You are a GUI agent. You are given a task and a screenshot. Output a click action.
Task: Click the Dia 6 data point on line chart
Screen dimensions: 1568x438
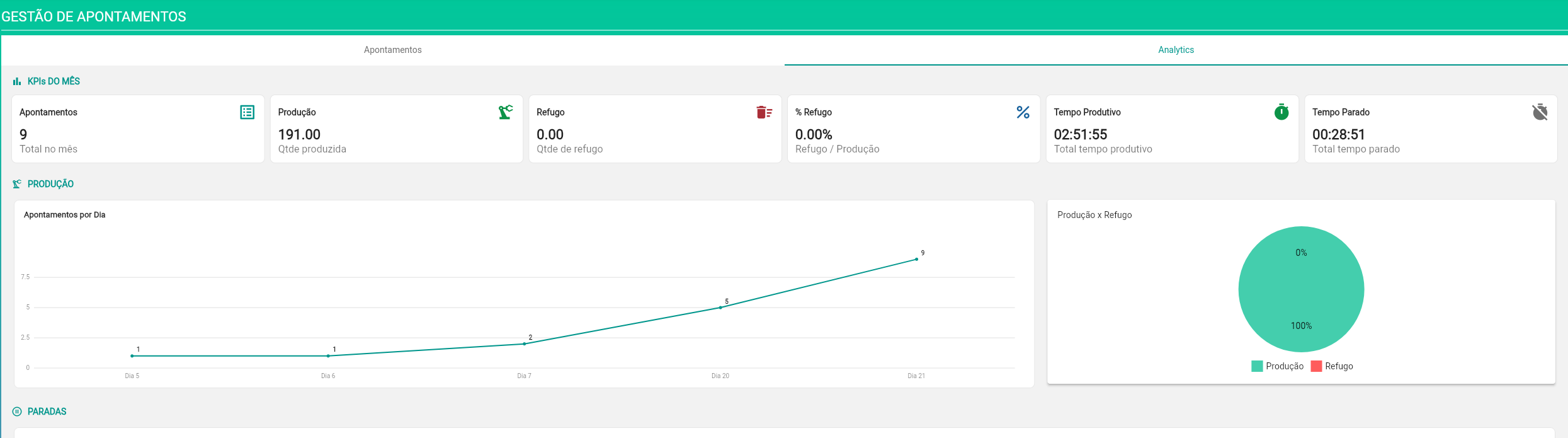328,356
